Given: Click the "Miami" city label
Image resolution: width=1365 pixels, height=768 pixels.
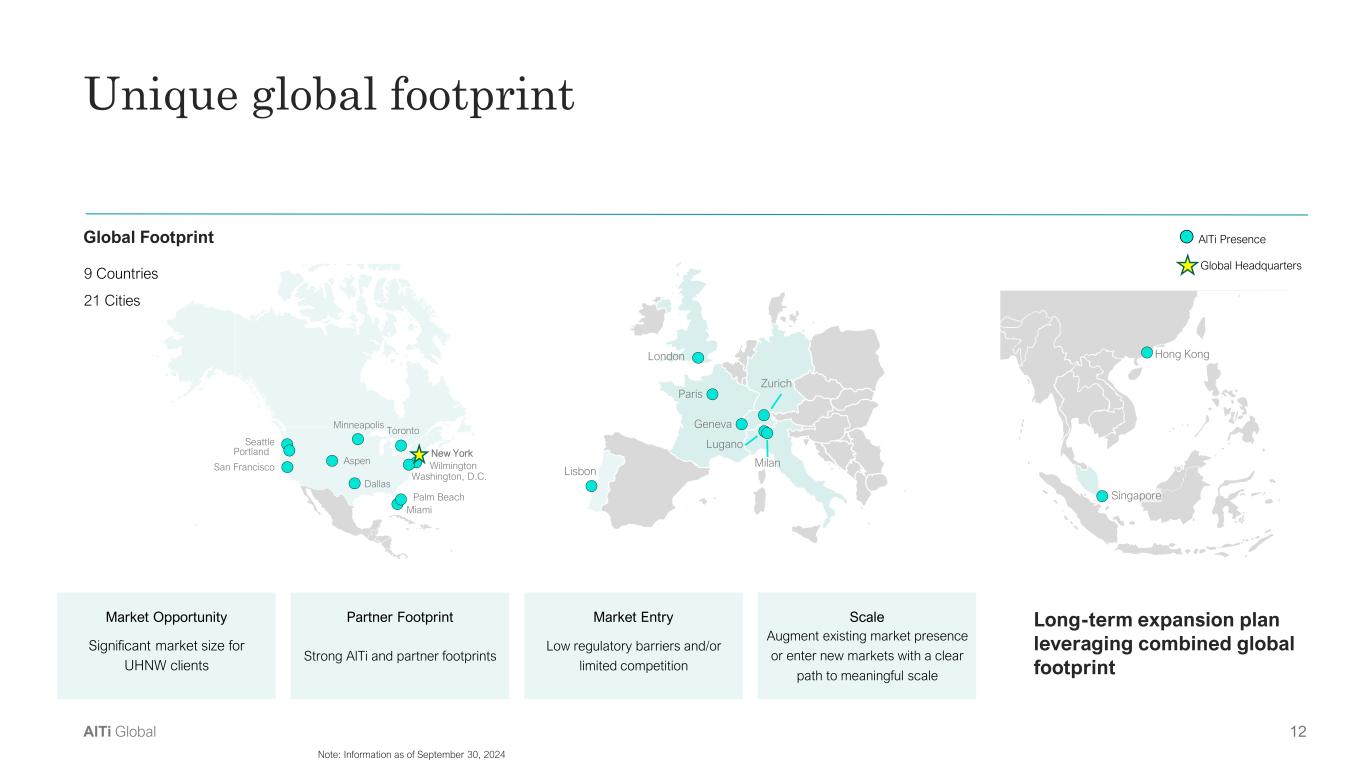Looking at the screenshot, I should click(420, 510).
